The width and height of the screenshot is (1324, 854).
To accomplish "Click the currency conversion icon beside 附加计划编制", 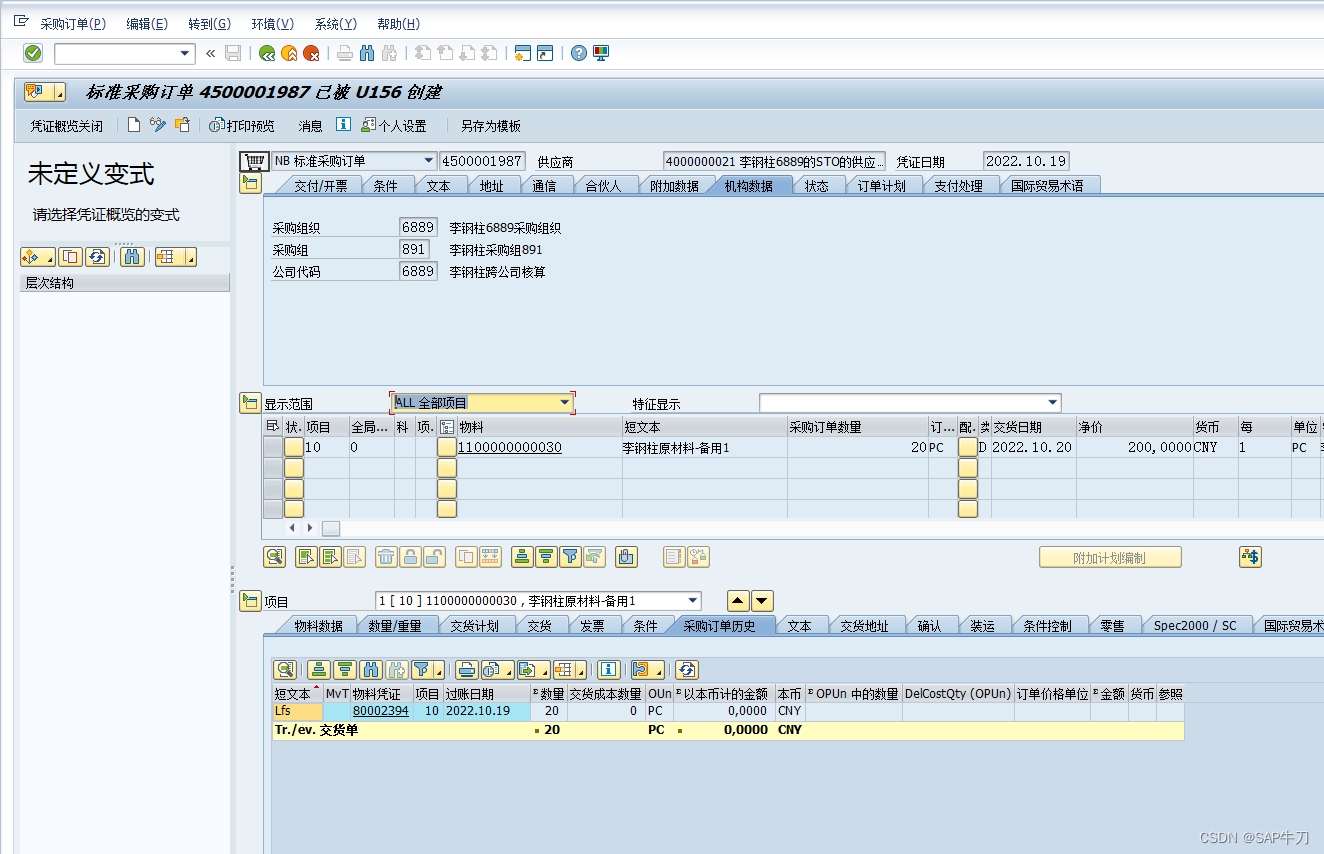I will point(1250,557).
